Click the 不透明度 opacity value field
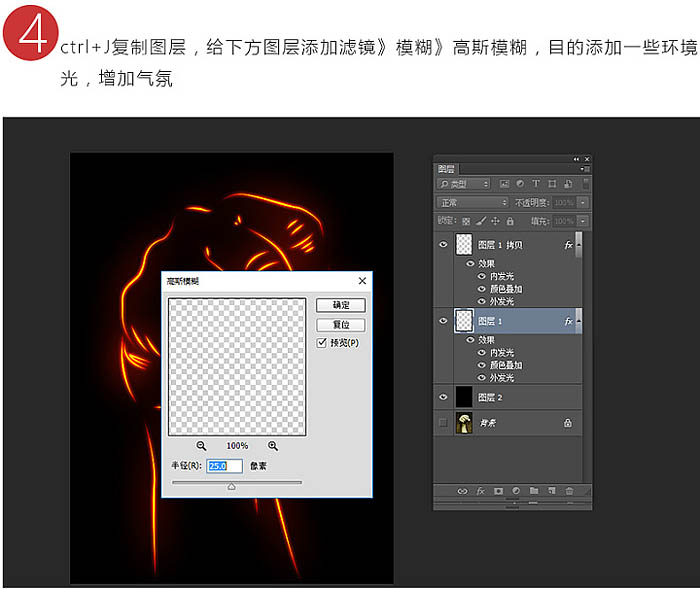 [x=564, y=203]
